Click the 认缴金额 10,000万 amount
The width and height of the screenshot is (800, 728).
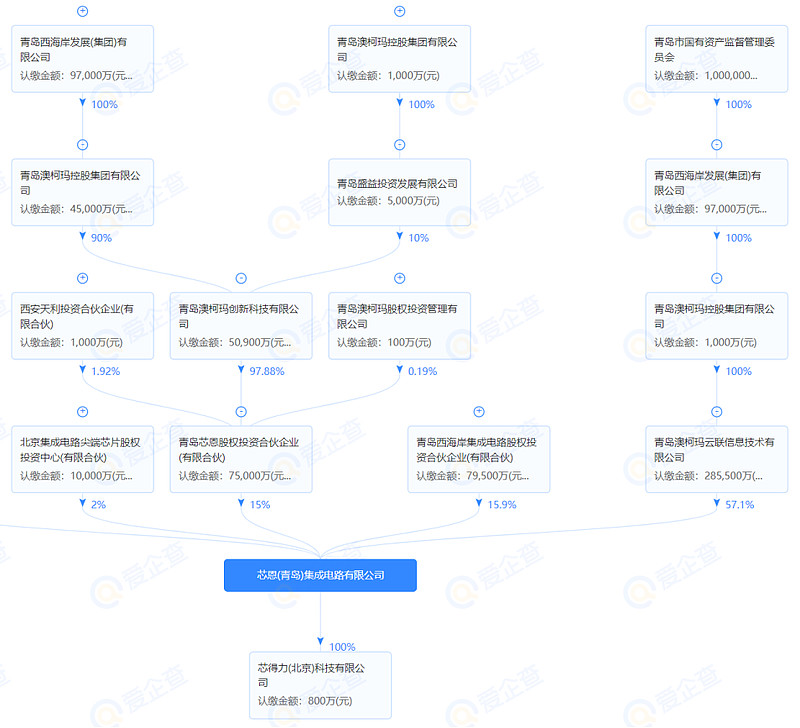click(76, 476)
